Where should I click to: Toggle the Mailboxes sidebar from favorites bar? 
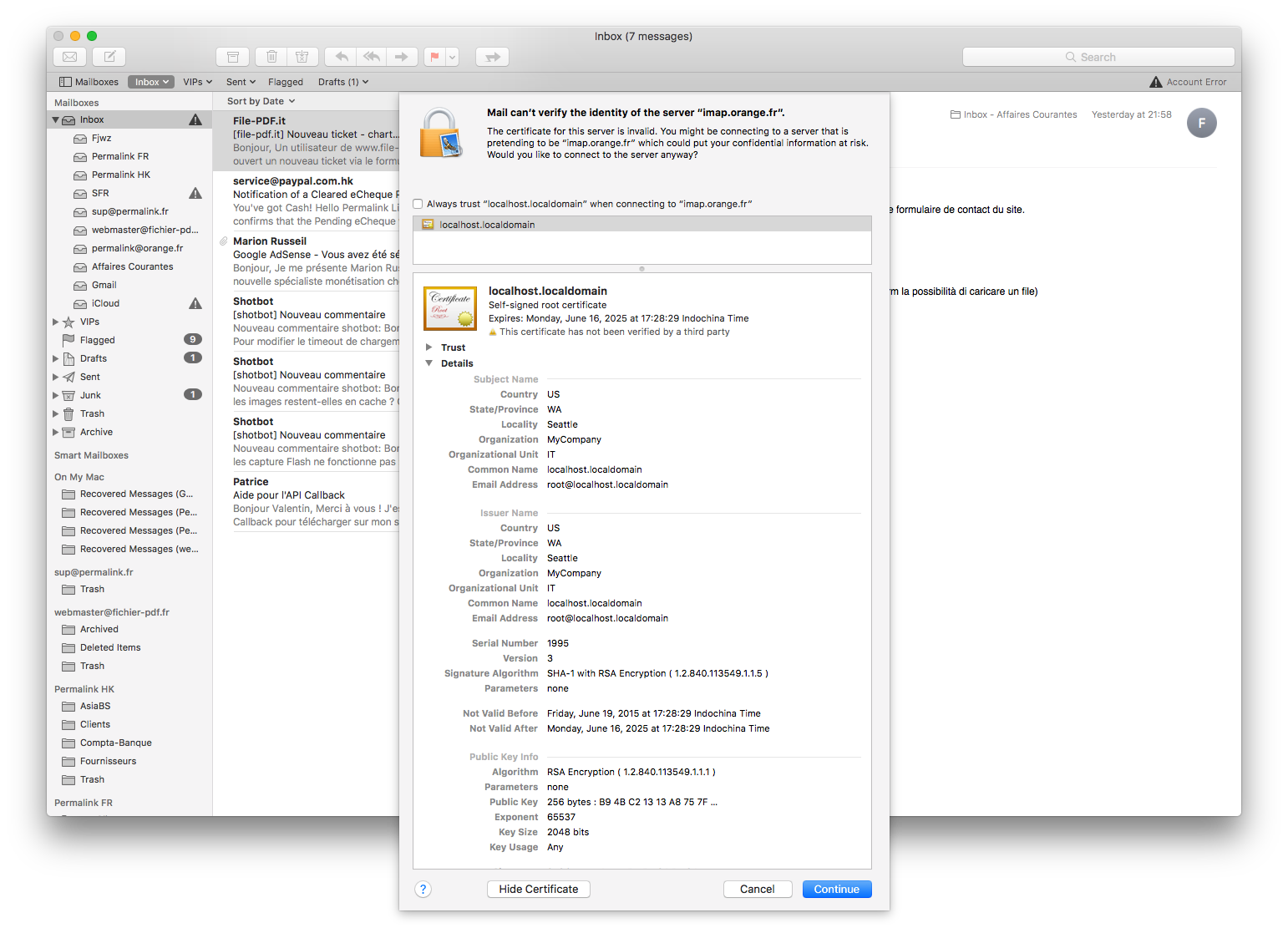point(89,82)
